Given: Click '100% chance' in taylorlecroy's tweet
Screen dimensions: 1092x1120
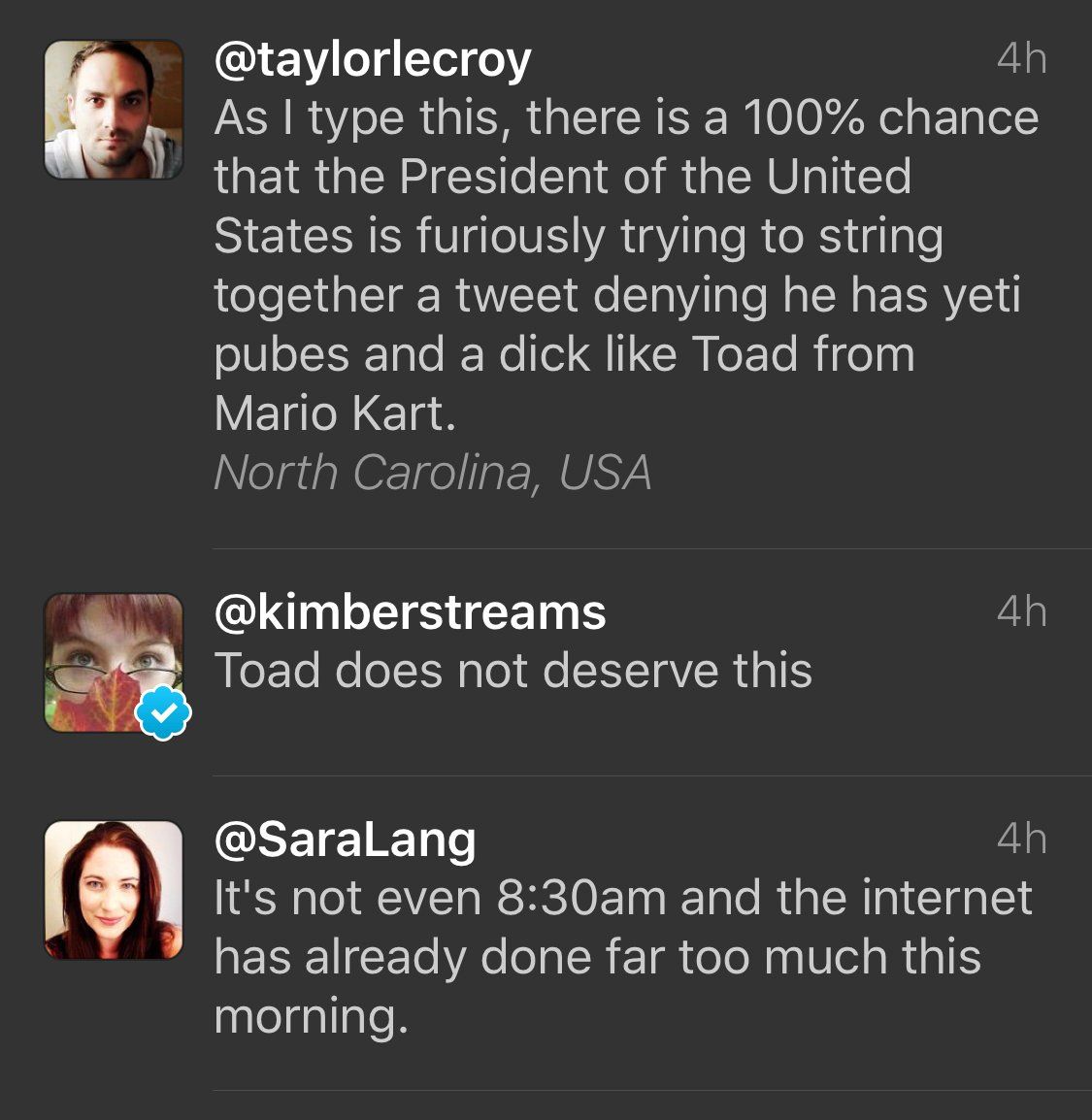Looking at the screenshot, I should tap(890, 118).
